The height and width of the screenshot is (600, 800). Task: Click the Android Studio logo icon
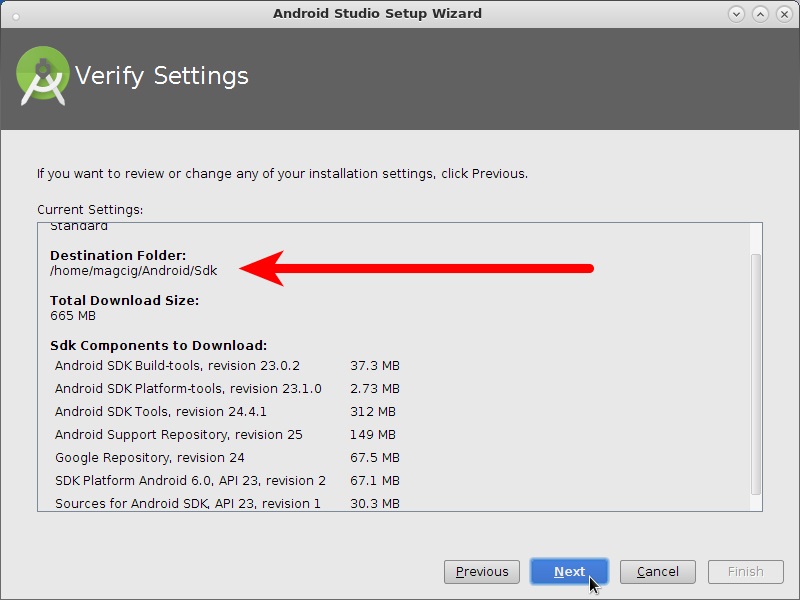[x=43, y=76]
